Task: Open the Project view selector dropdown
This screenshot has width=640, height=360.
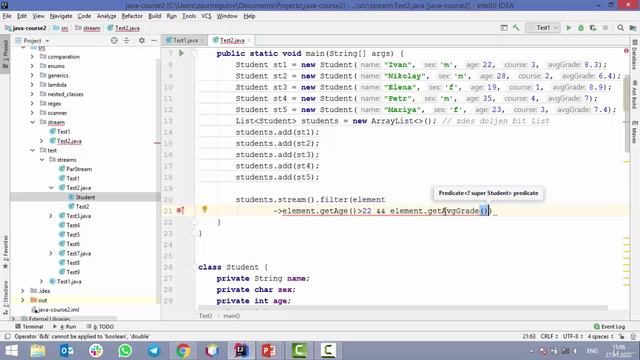Action: pos(32,40)
